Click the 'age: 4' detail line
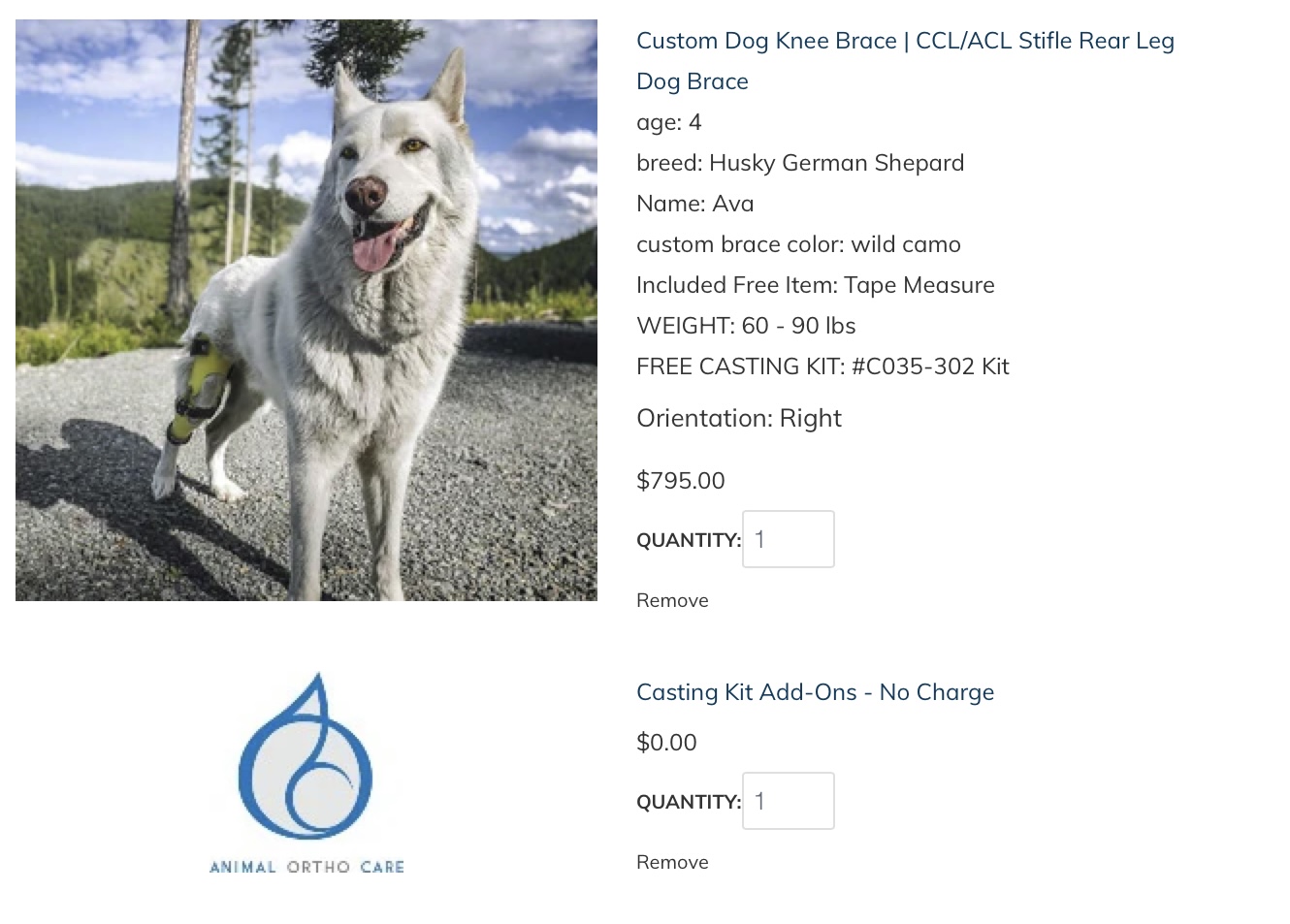The image size is (1290, 924). pyautogui.click(x=668, y=122)
